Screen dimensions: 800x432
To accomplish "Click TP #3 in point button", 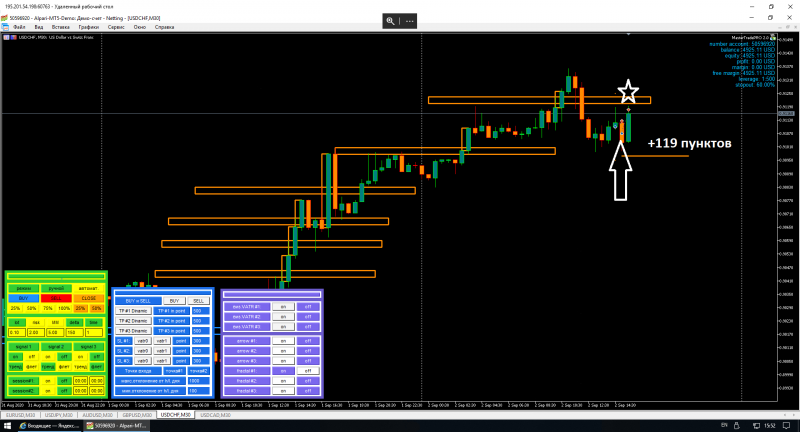I will click(x=171, y=331).
